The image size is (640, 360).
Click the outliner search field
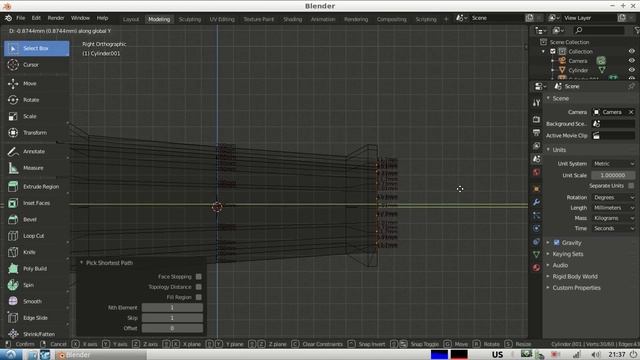(x=599, y=30)
